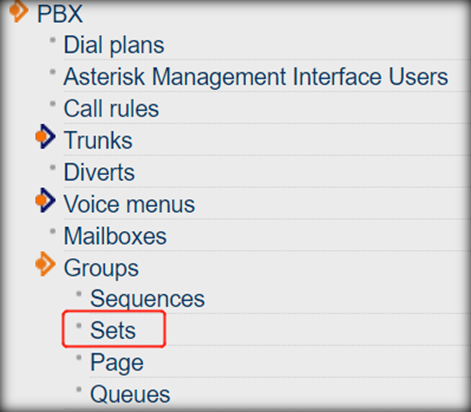Open the Dial plans page
The width and height of the screenshot is (471, 412).
114,45
